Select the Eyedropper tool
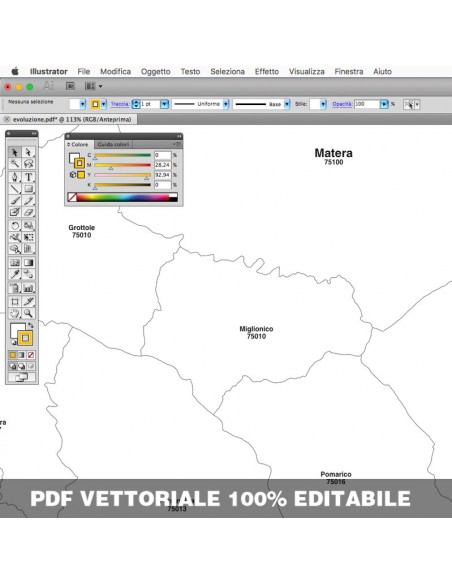This screenshot has width=452, height=584. tap(15, 274)
